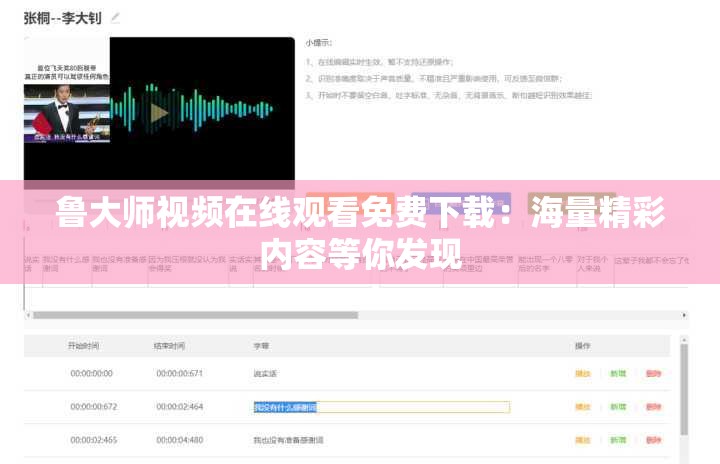Click end time 00:00:00:671
The image size is (720, 464).
(179, 373)
